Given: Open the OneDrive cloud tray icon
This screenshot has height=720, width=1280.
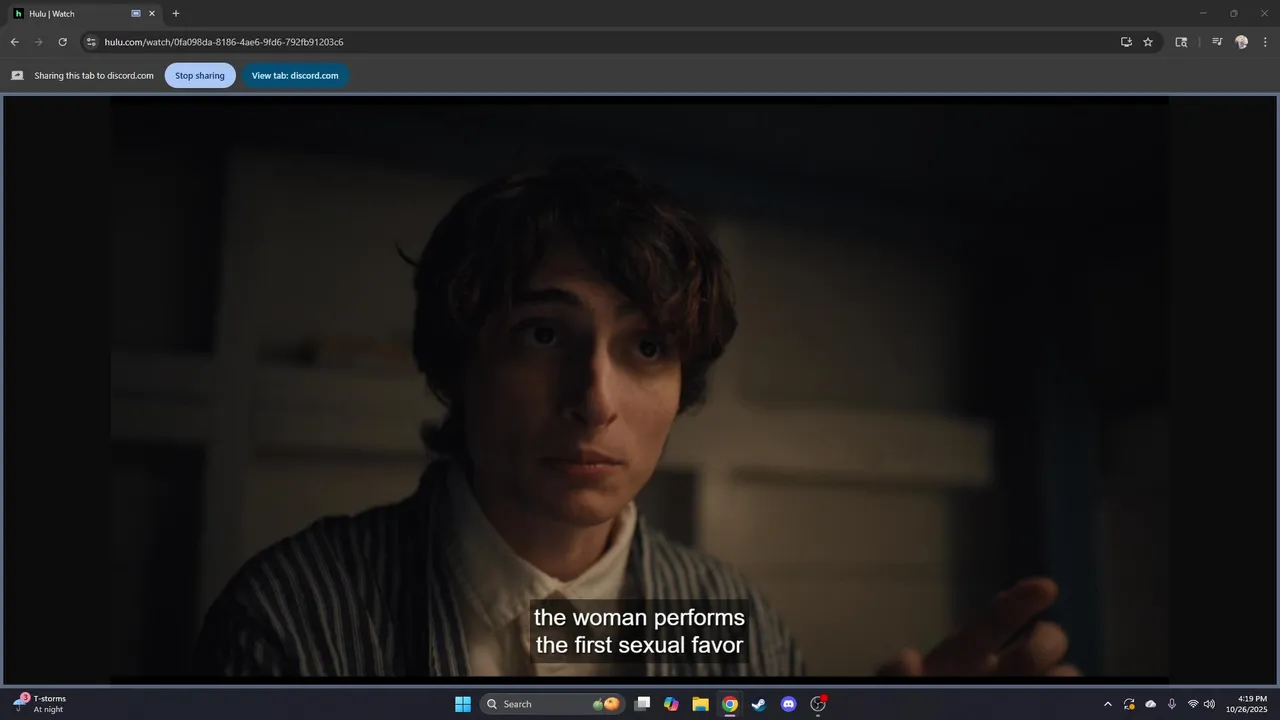Looking at the screenshot, I should [x=1151, y=704].
